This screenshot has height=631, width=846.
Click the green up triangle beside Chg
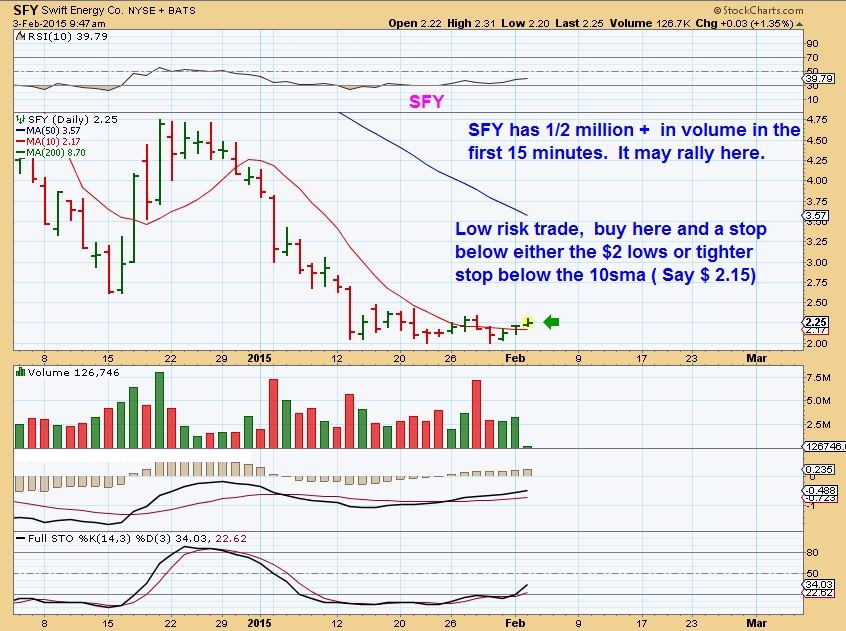[799, 24]
